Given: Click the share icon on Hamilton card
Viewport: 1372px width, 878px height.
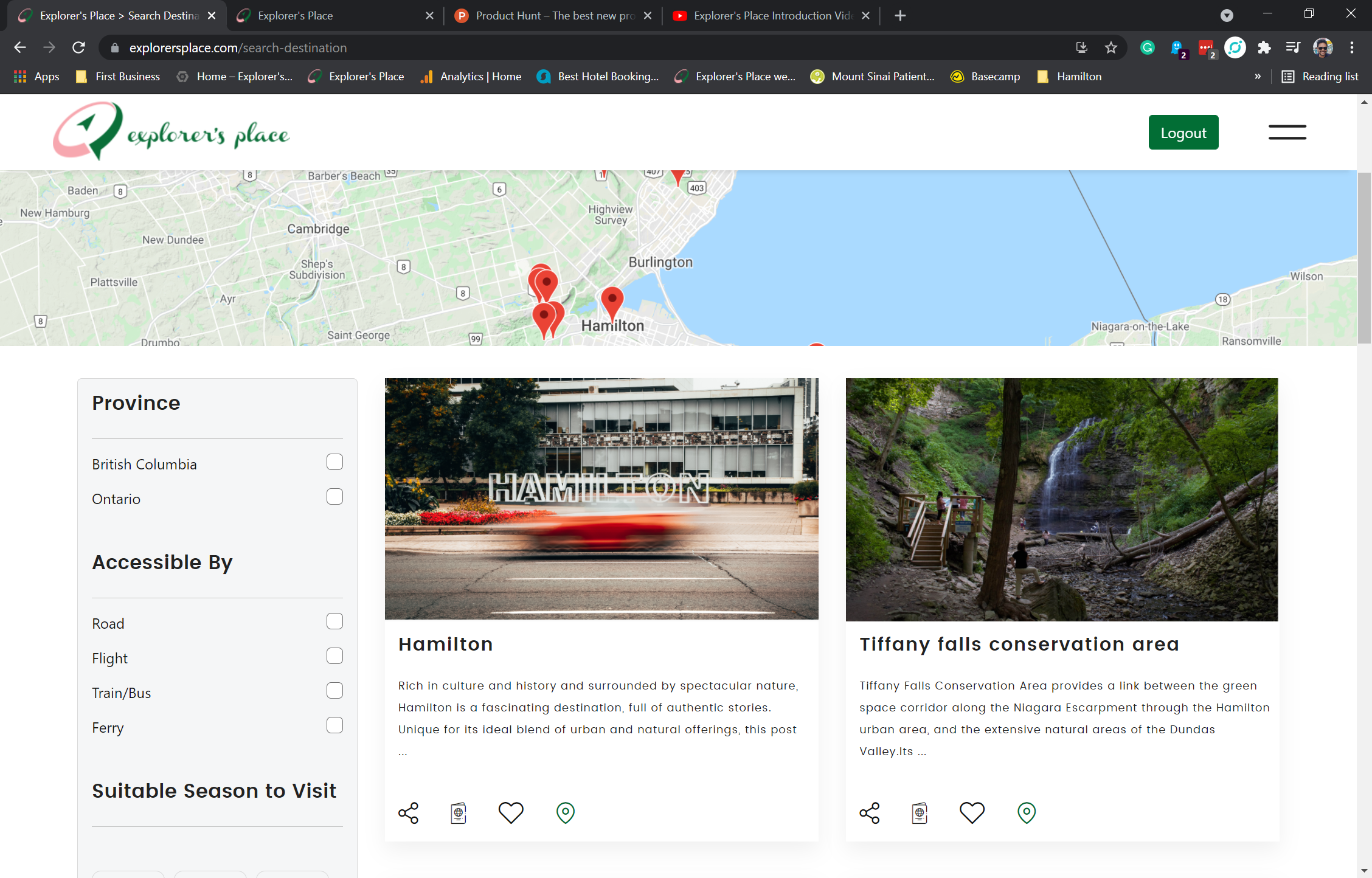Looking at the screenshot, I should tap(408, 813).
